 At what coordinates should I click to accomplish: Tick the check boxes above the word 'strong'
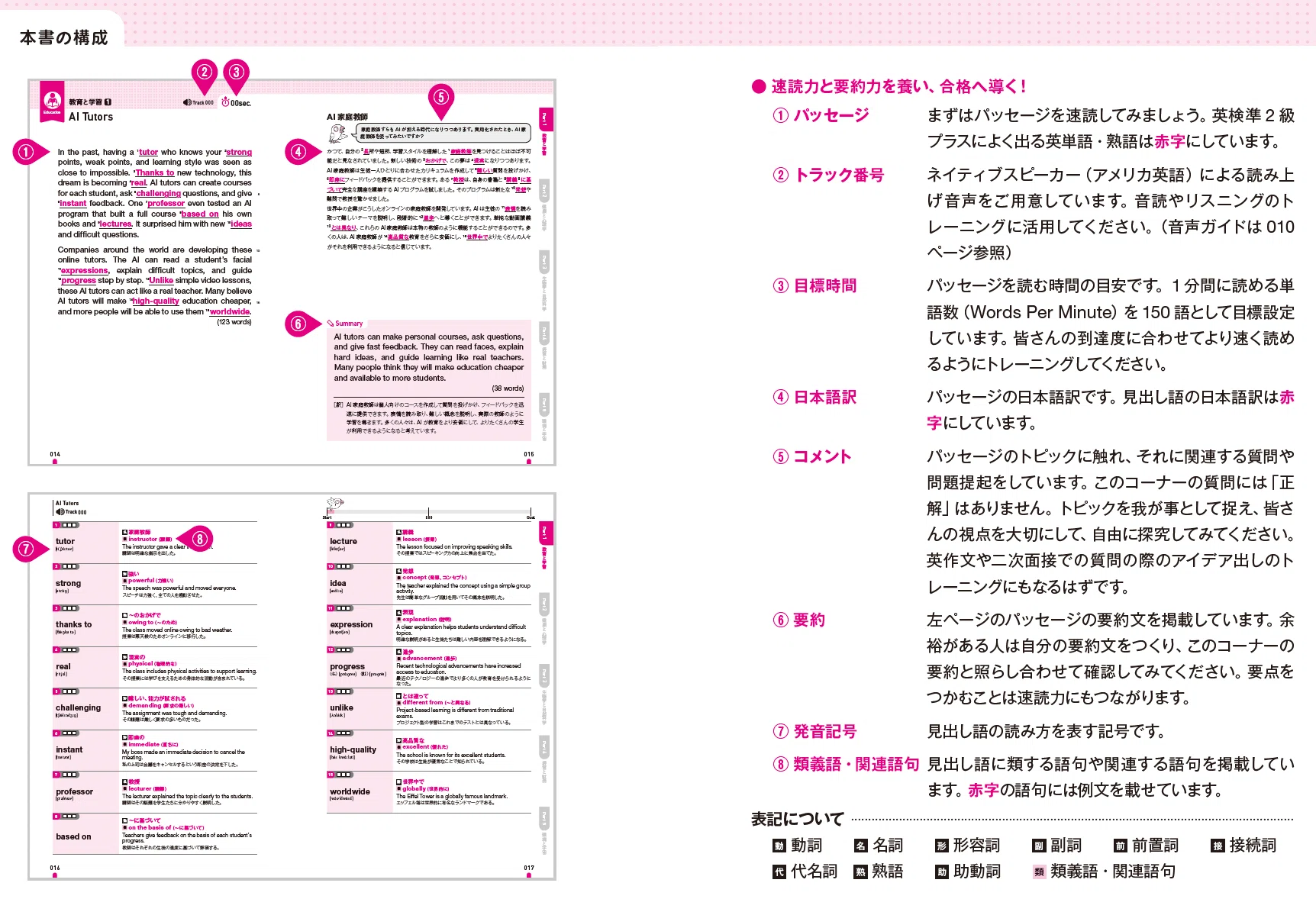point(69,567)
